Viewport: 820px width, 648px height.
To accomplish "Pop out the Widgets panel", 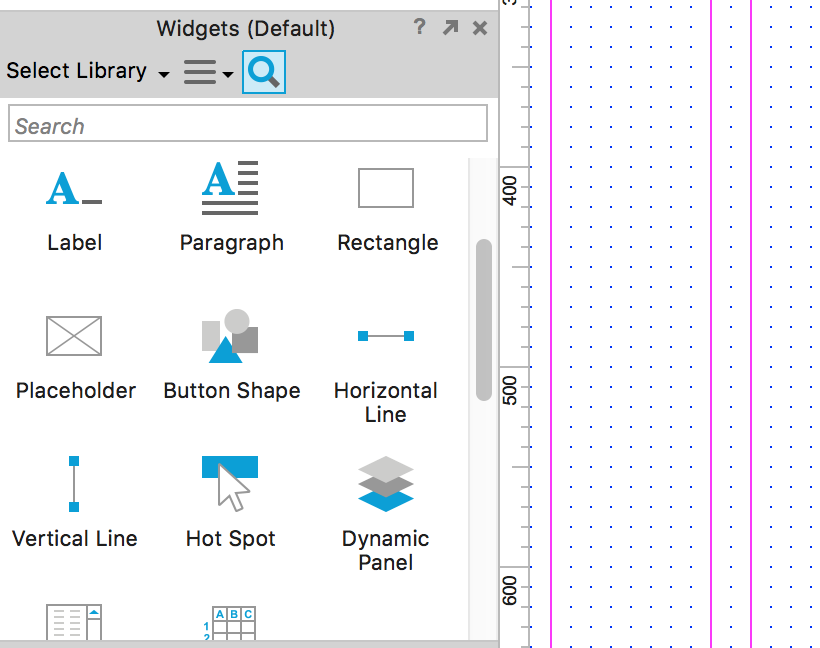I will click(x=450, y=28).
